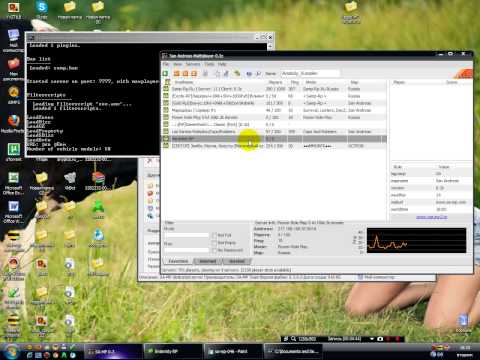
Task: Click the Name input field in toolbar
Action: (310, 73)
